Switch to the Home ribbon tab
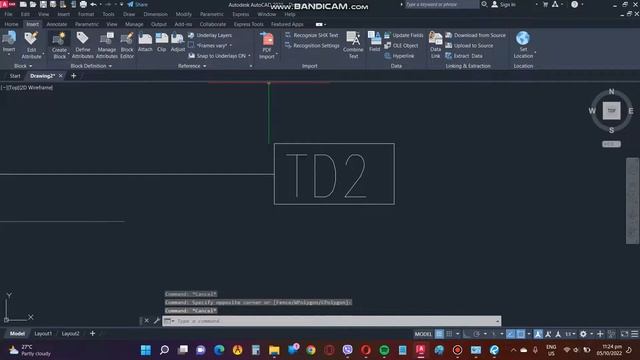This screenshot has width=640, height=360. click(x=11, y=24)
